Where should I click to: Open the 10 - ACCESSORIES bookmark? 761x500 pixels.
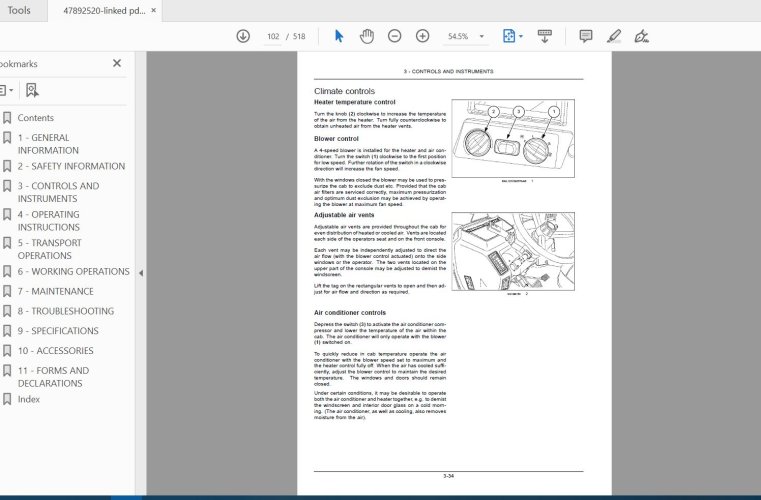pos(55,350)
